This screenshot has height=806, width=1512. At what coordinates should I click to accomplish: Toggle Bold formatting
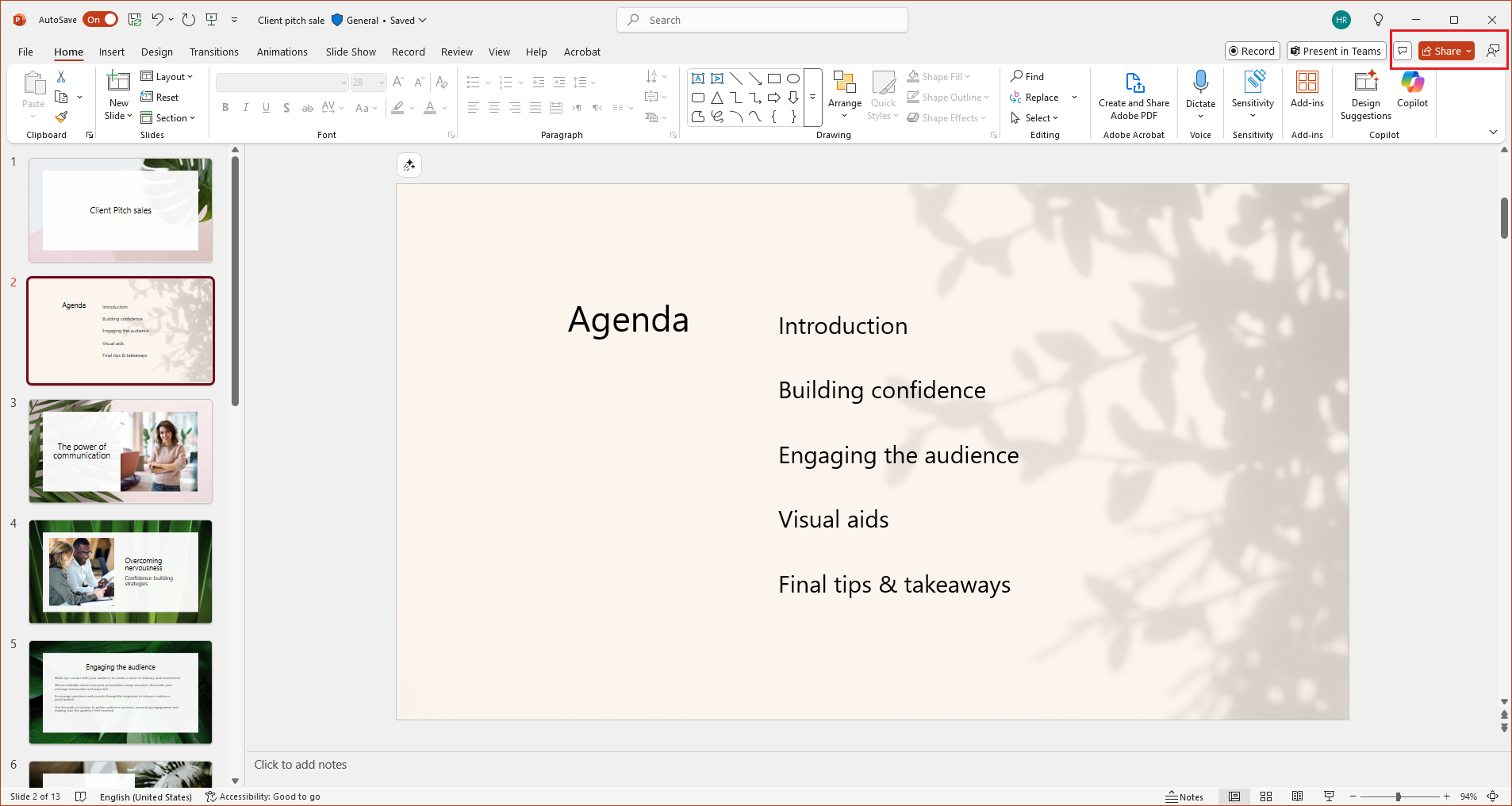(225, 108)
